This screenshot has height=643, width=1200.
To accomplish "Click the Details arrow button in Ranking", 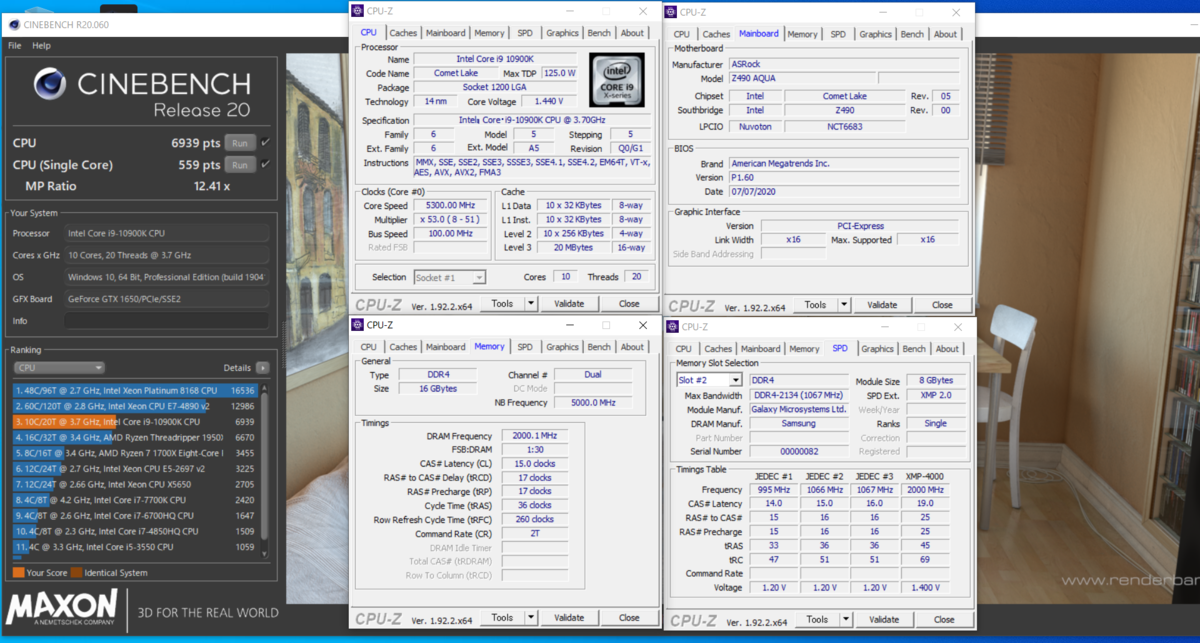I will click(x=263, y=367).
